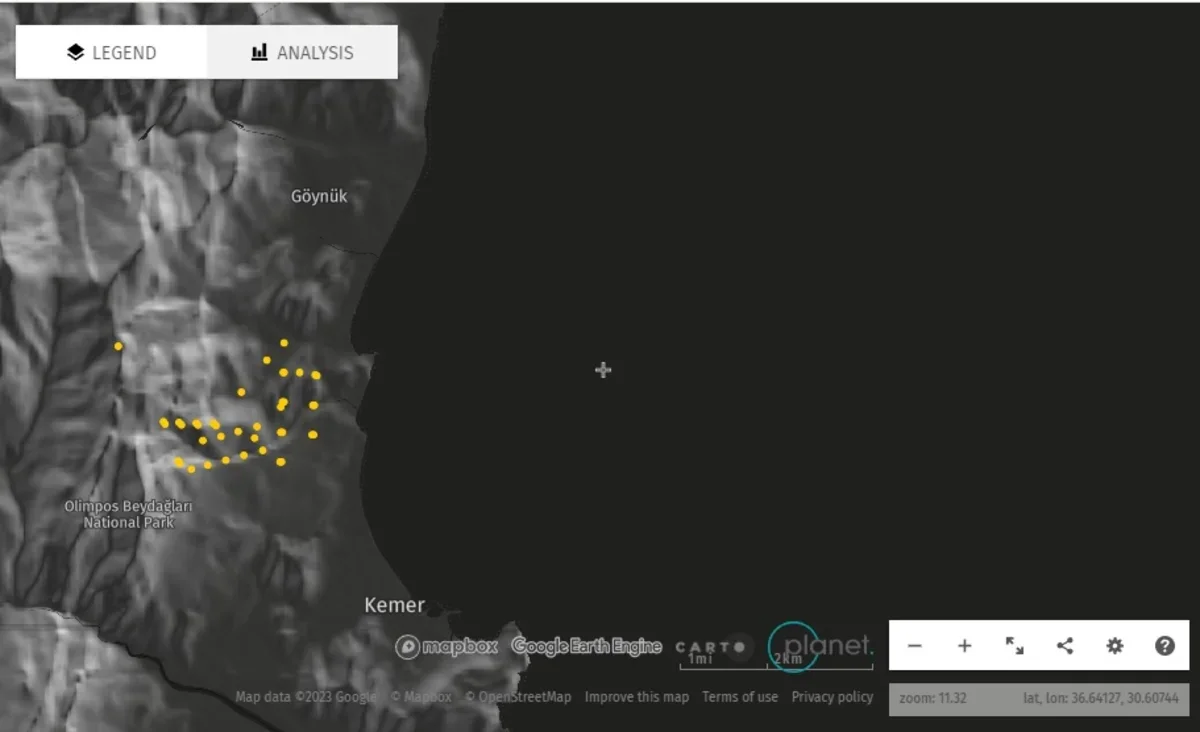Open the share map dialog
1200x732 pixels.
pos(1065,646)
